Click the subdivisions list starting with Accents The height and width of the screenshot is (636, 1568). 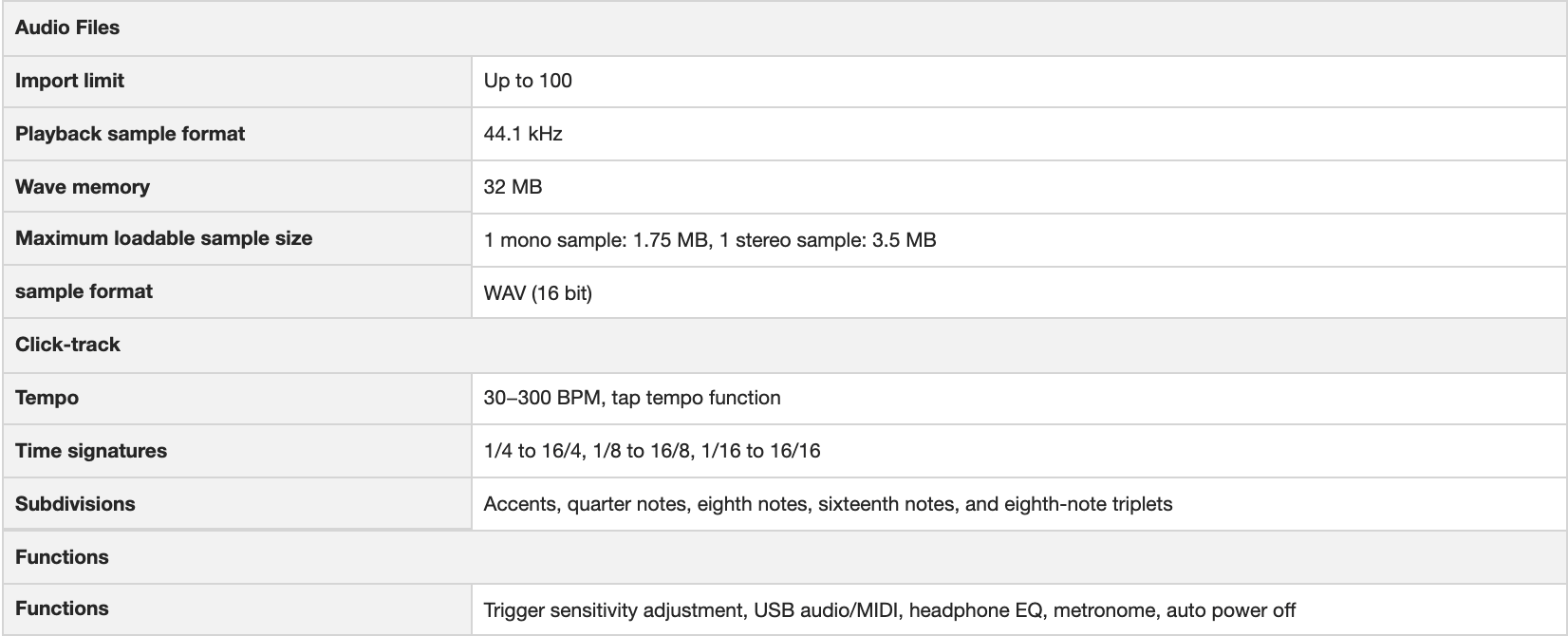tap(827, 504)
